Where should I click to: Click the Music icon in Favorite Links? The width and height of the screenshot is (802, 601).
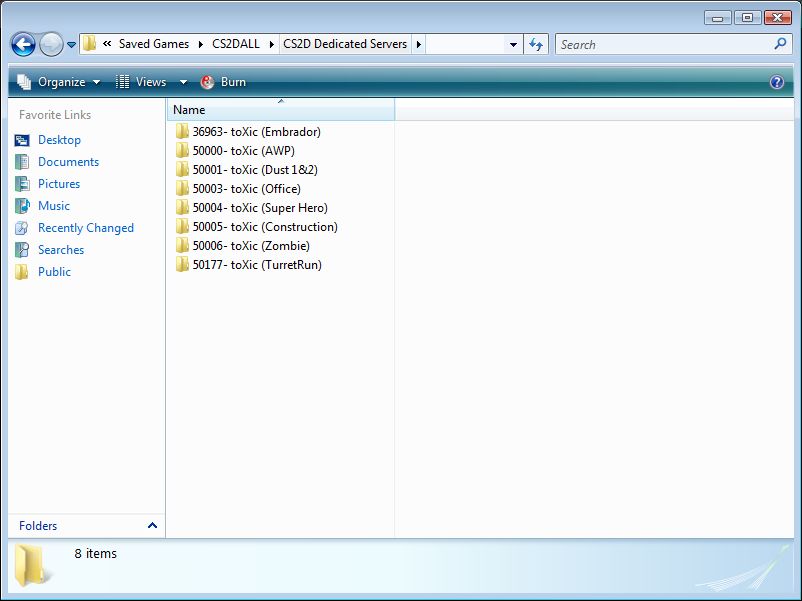(x=22, y=206)
